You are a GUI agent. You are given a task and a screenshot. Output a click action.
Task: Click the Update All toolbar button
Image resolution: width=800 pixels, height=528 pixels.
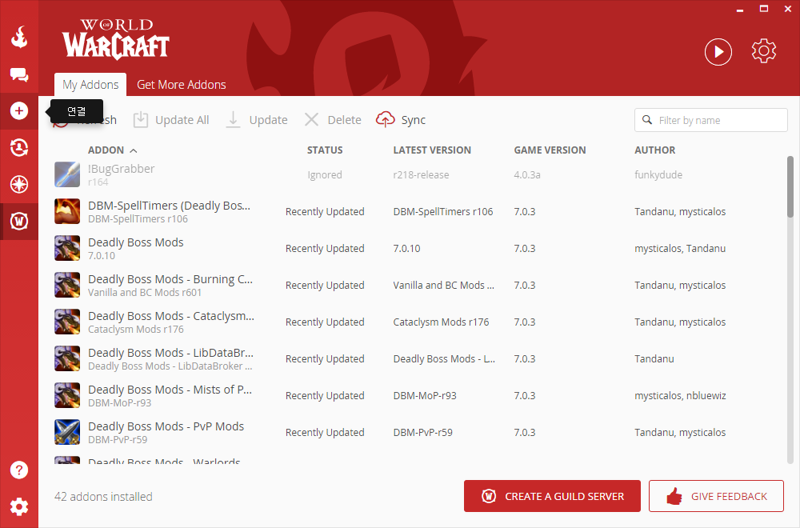pyautogui.click(x=171, y=120)
